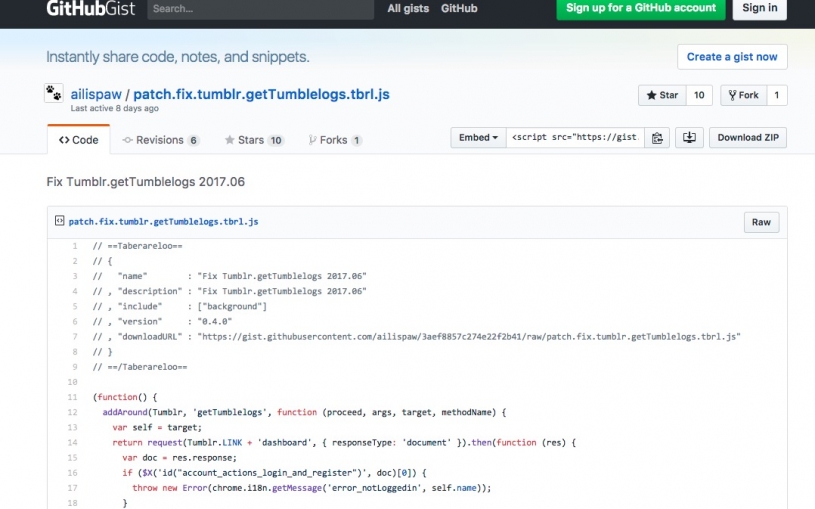
Task: Star this gist
Action: [x=662, y=95]
